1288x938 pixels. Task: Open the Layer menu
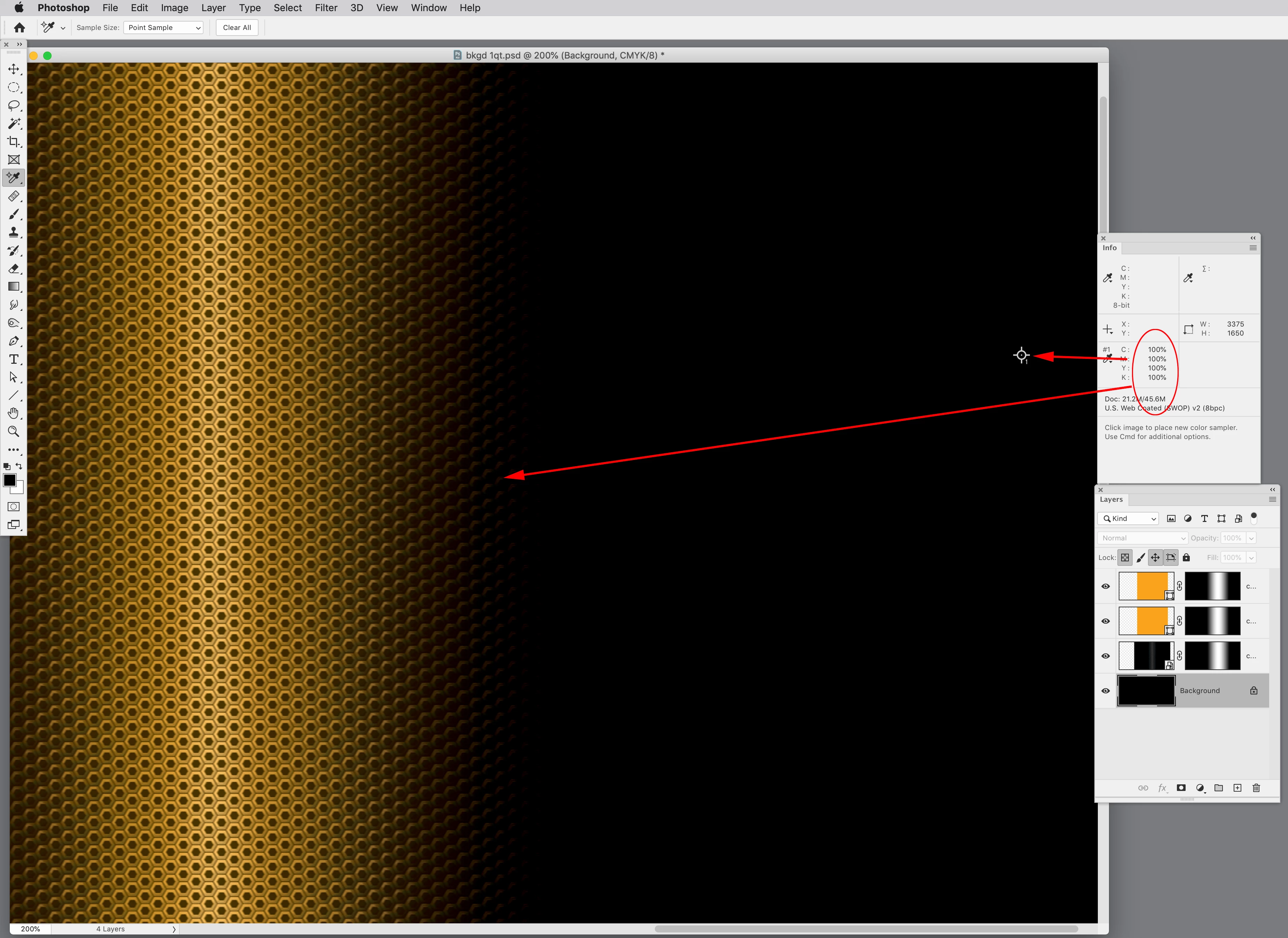point(213,8)
